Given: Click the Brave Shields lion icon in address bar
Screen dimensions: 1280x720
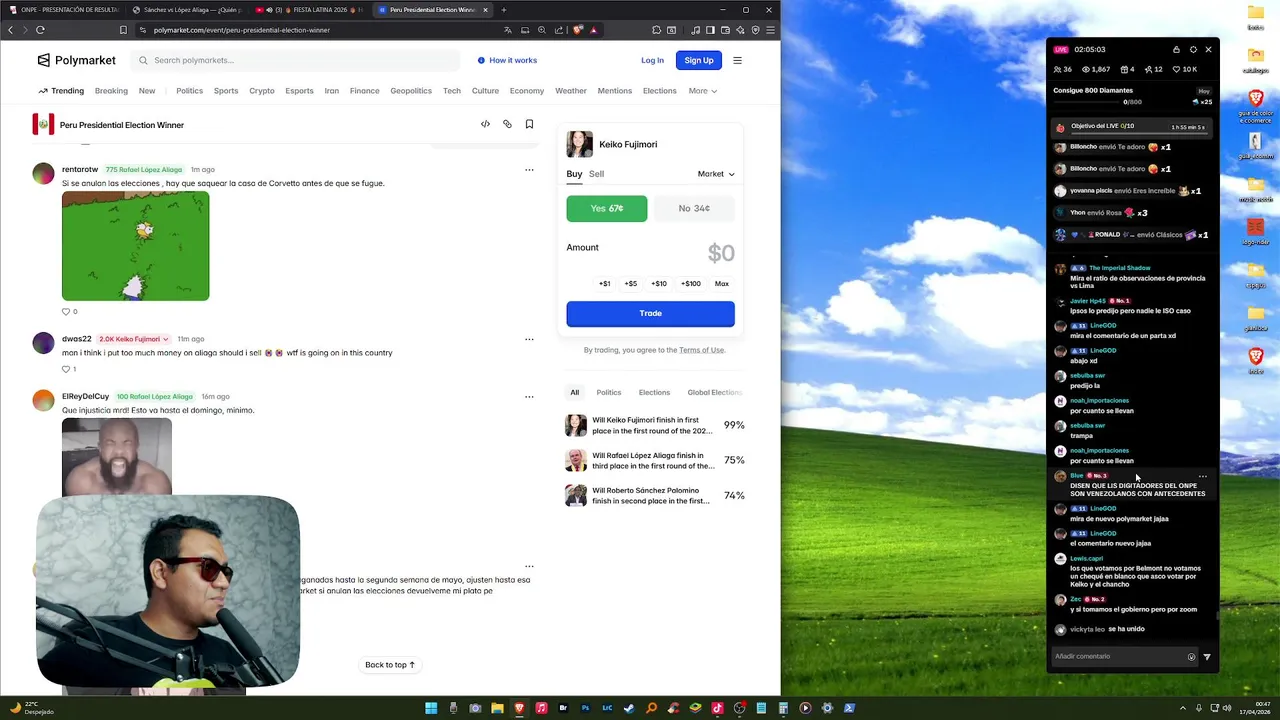Looking at the screenshot, I should [578, 30].
